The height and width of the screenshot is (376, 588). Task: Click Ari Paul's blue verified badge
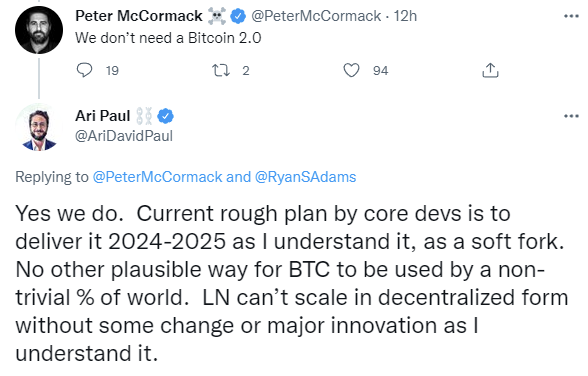click(x=165, y=116)
